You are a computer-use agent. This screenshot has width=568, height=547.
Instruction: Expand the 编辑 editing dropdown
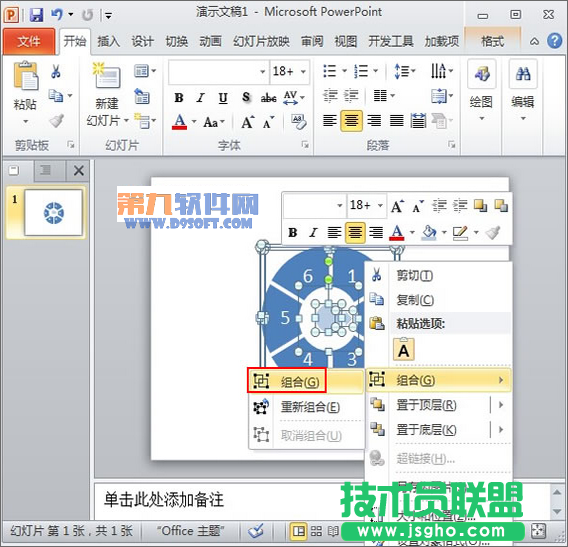tap(523, 118)
